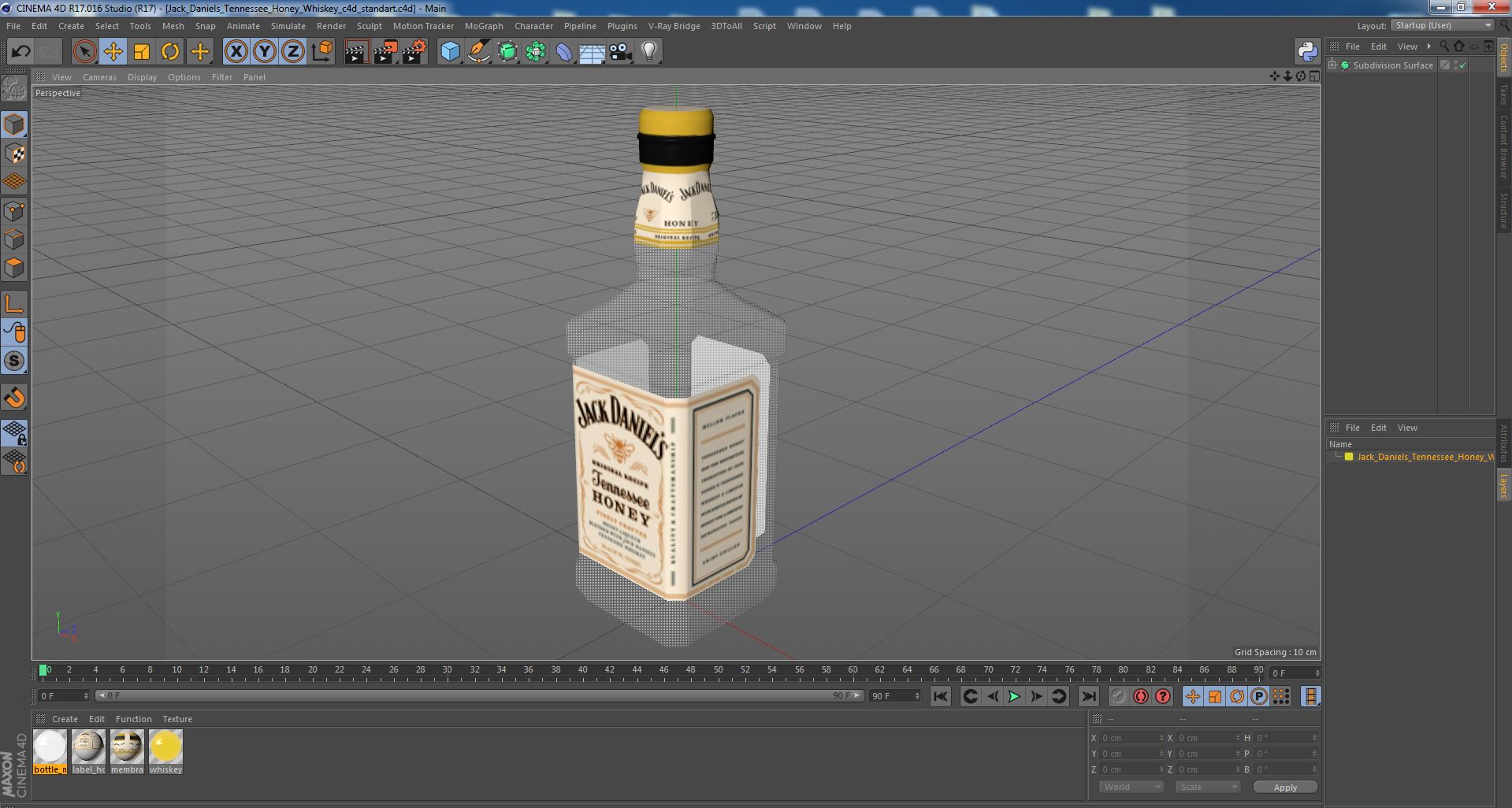Screen dimensions: 1512x808
Task: Toggle Y axis lock
Action: (265, 52)
